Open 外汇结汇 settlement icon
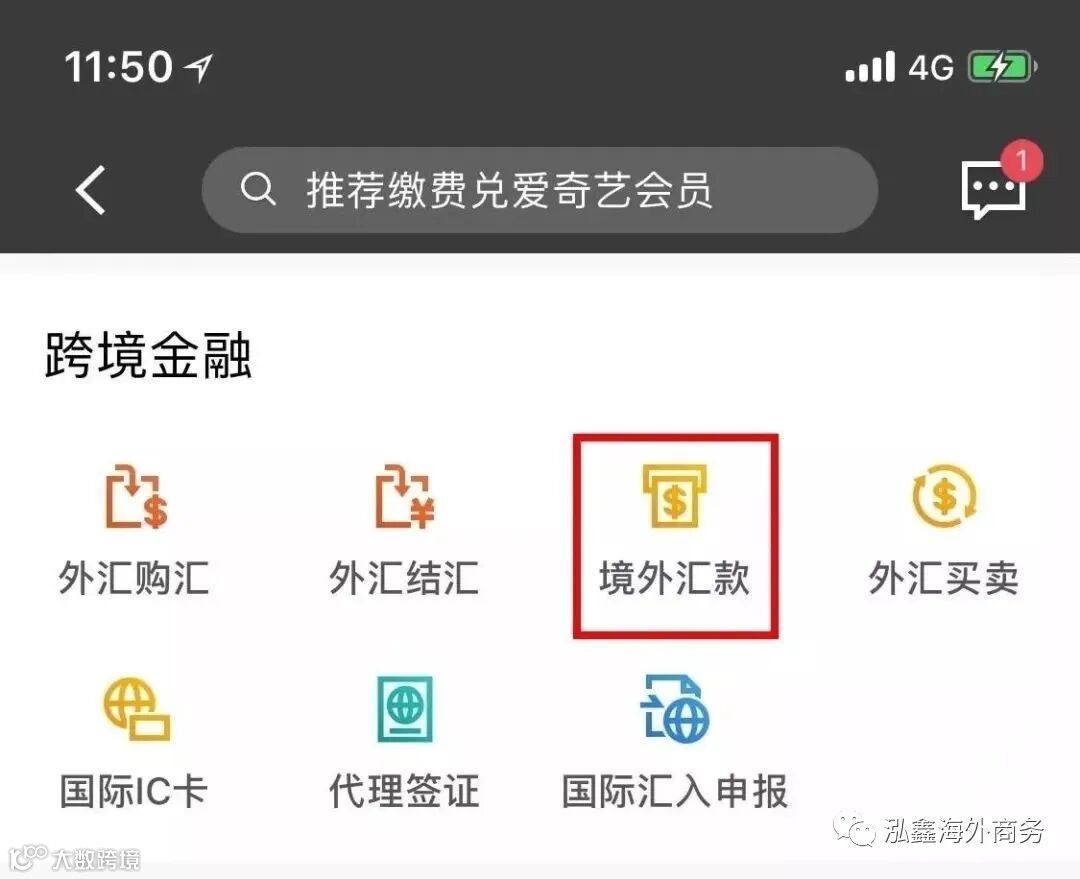This screenshot has height=879, width=1080. tap(405, 497)
